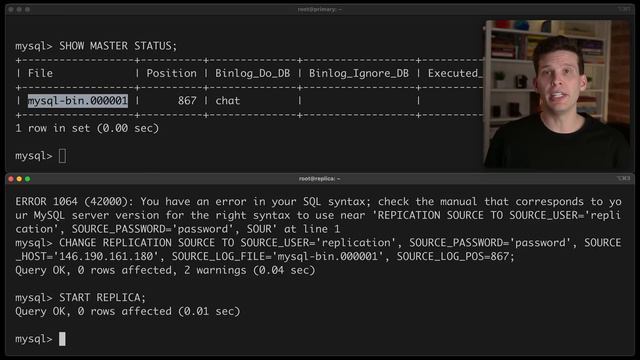Click the replica terminal window title

319,179
